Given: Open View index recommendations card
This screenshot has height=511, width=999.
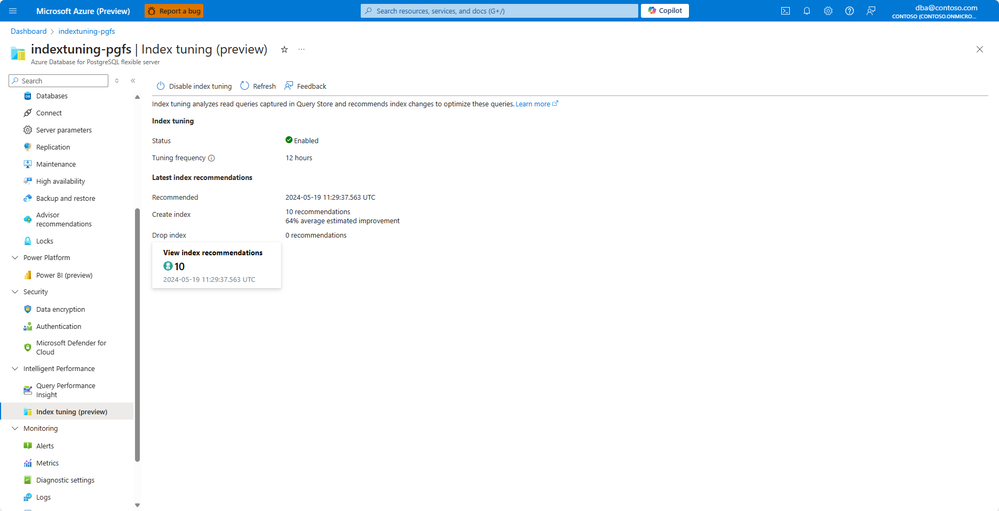Looking at the screenshot, I should (x=217, y=265).
